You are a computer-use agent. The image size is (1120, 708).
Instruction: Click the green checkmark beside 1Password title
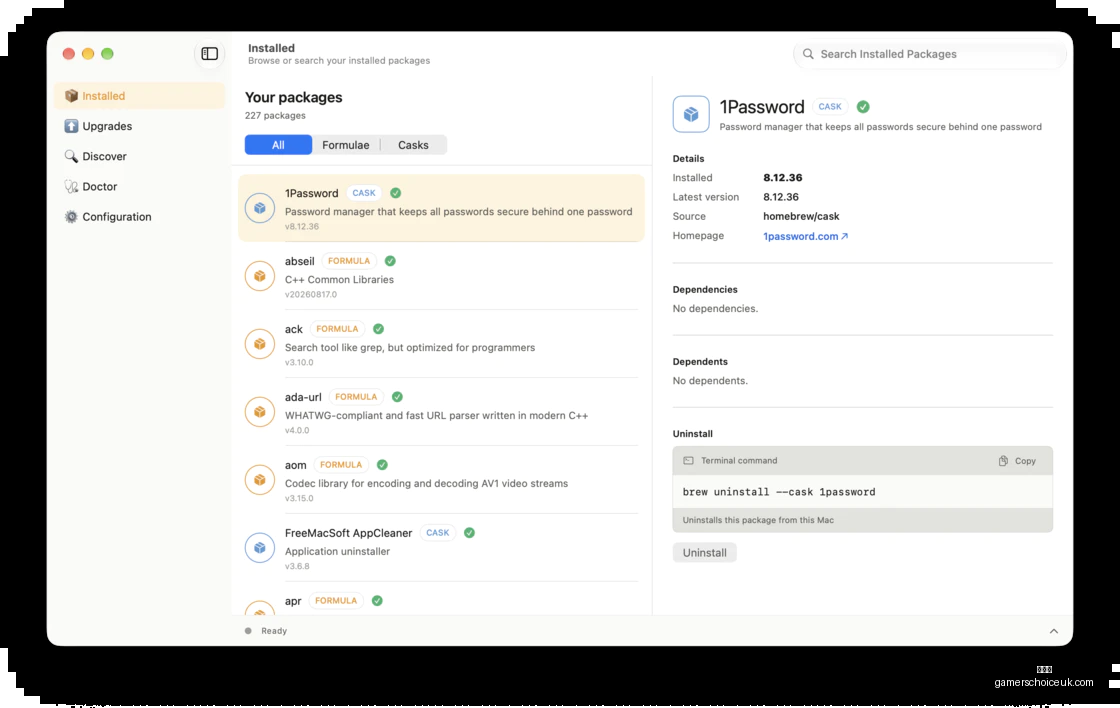[863, 106]
